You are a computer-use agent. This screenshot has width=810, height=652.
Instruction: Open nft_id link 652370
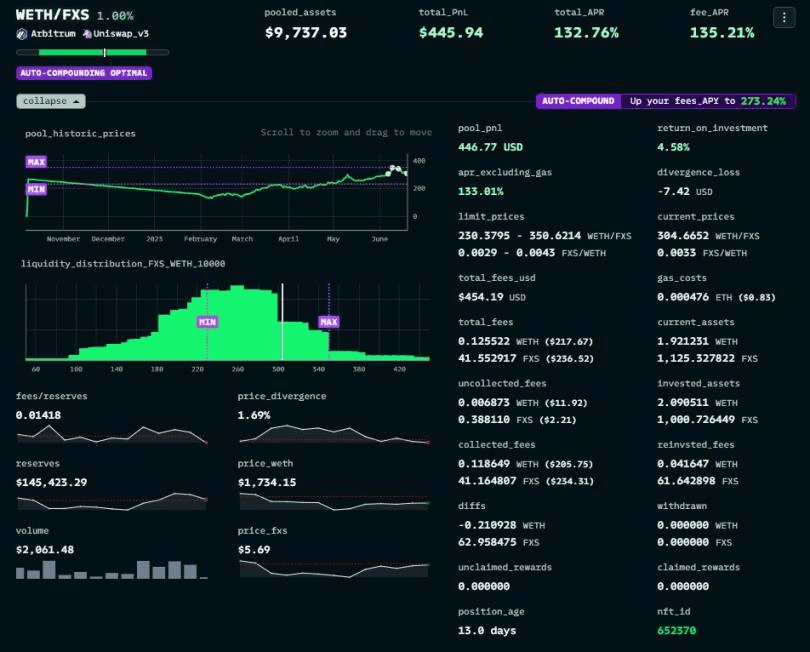click(676, 630)
